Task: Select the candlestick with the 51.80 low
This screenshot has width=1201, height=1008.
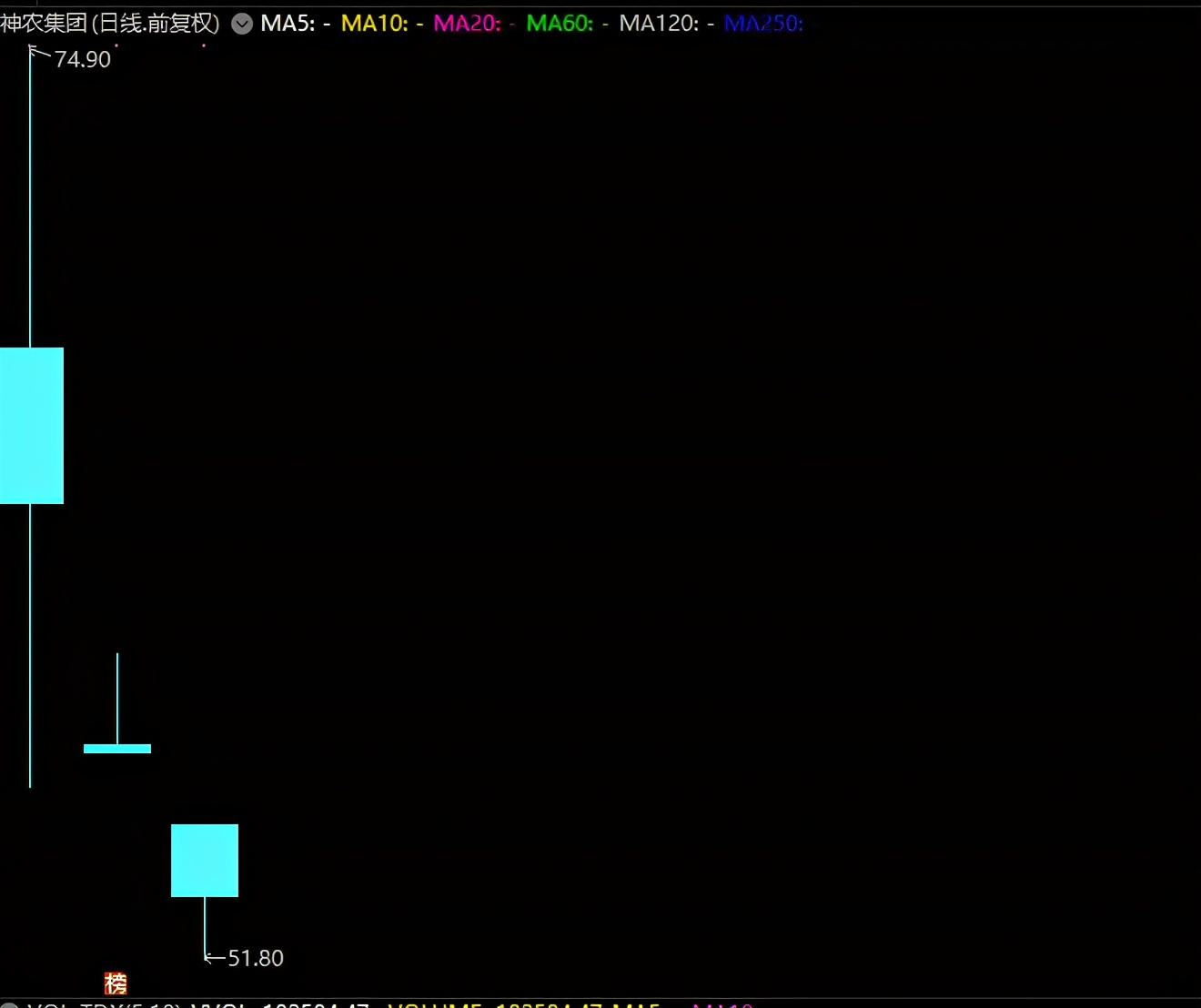Action: (x=205, y=861)
